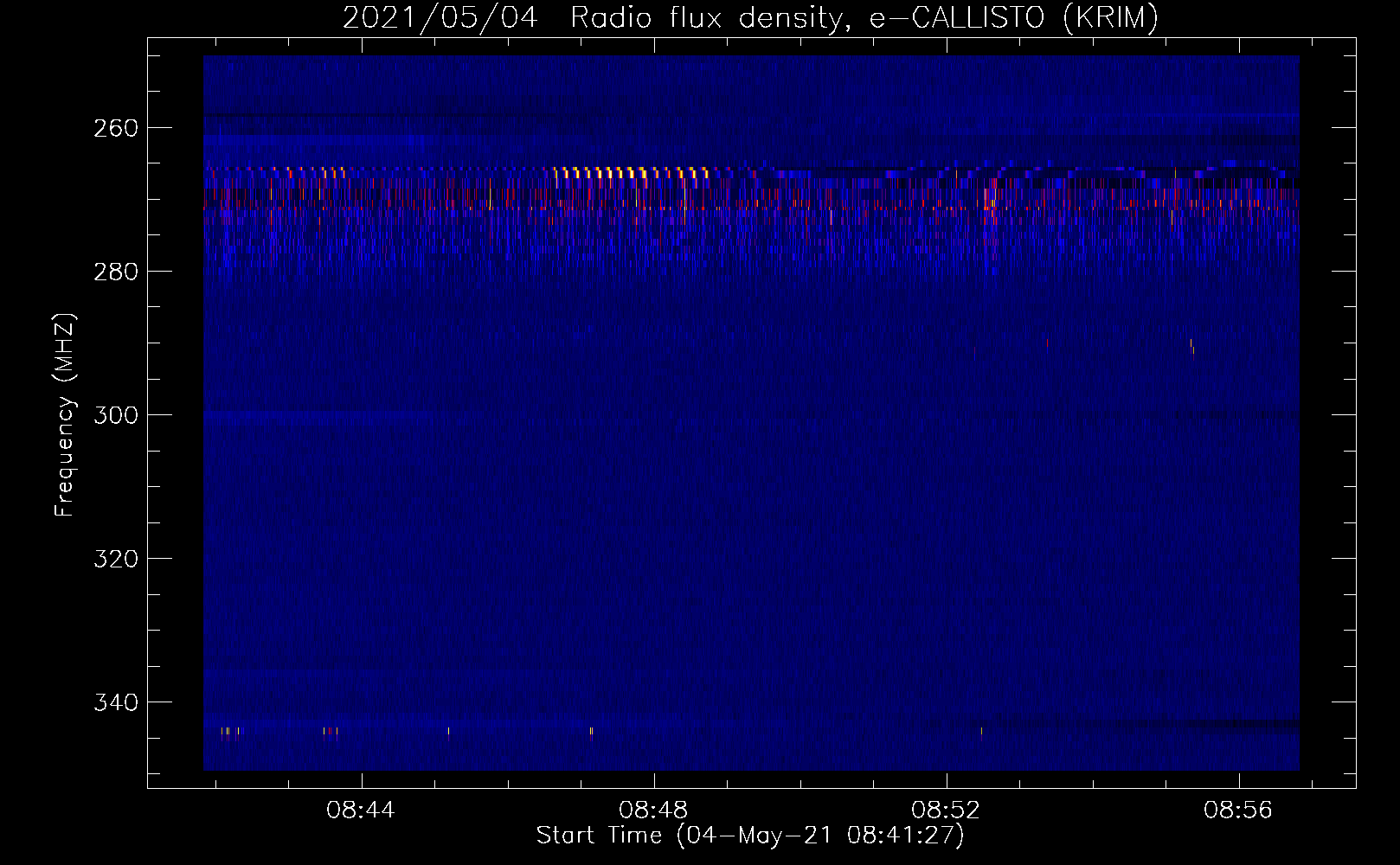This screenshot has height=865, width=1400.
Task: Click the 340 frequency tick label
Action: pos(115,702)
